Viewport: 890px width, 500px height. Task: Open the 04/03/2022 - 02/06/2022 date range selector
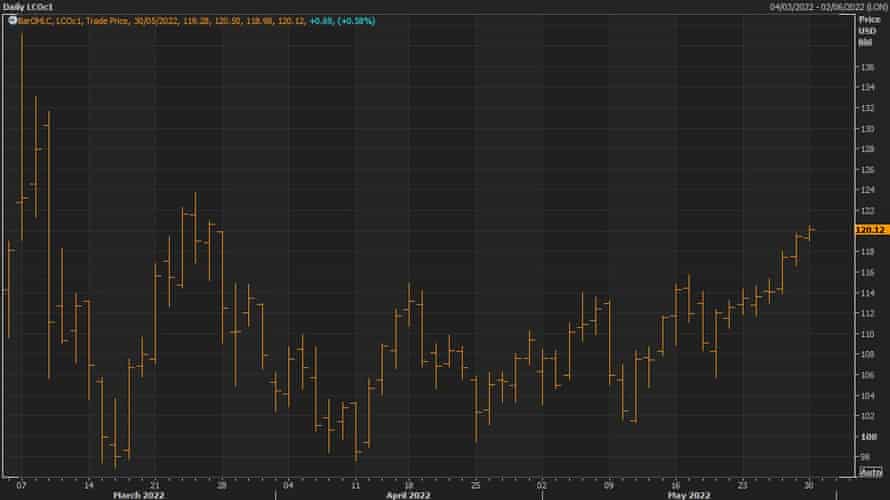click(x=825, y=6)
